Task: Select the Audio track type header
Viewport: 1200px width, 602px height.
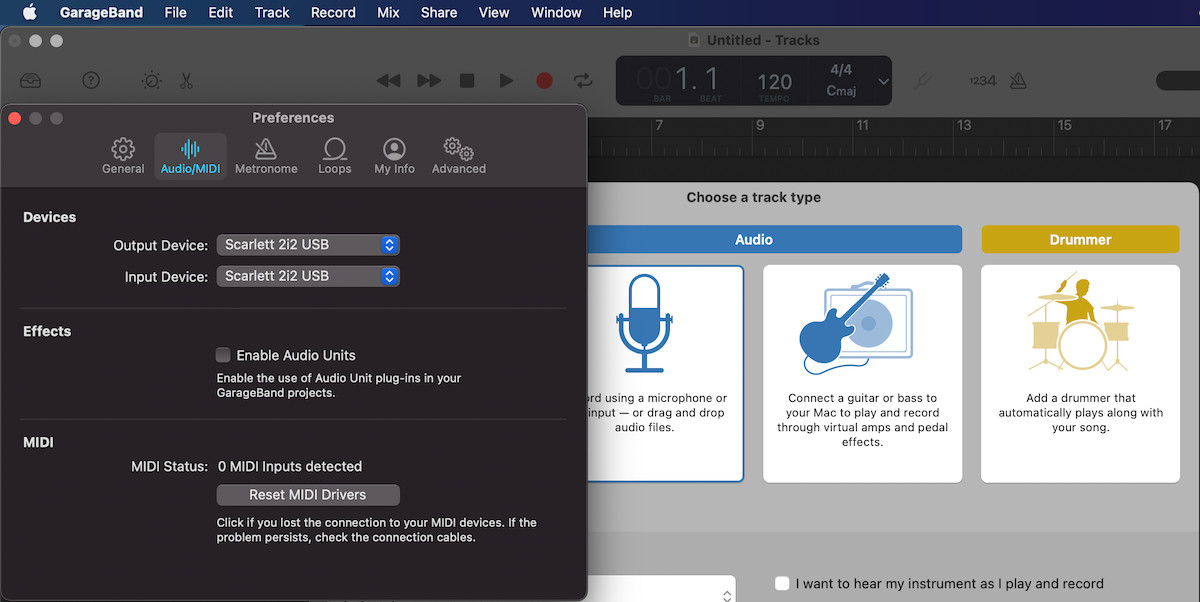Action: (x=754, y=239)
